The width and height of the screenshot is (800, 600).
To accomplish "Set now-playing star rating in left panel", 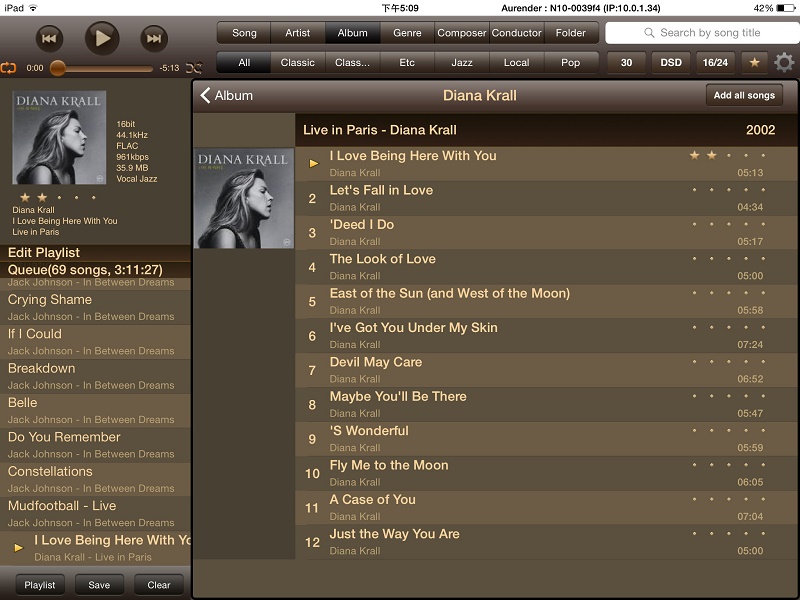I will 58,197.
